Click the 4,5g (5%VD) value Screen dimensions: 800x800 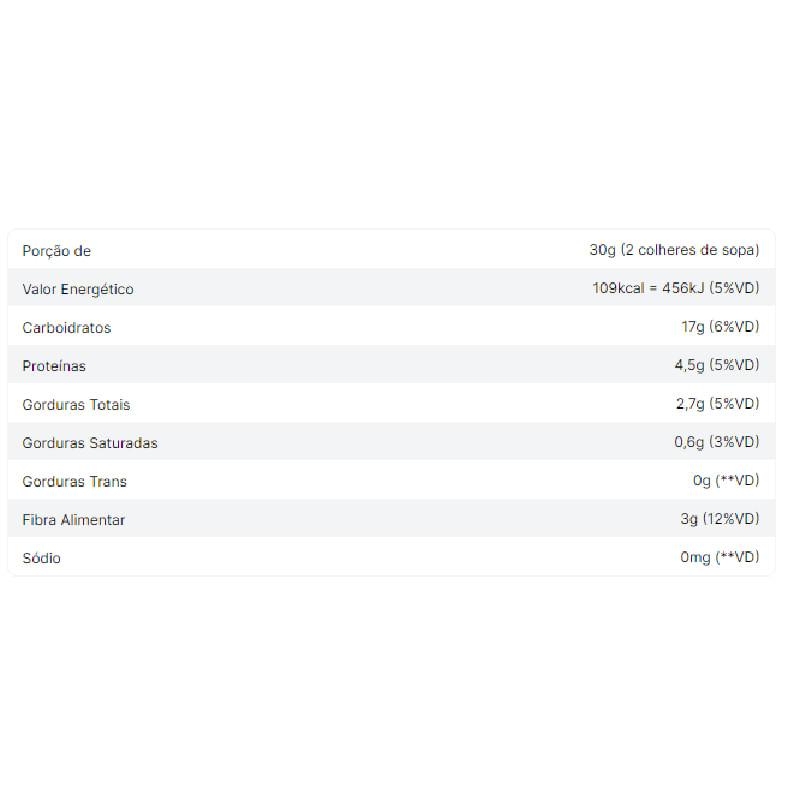717,365
